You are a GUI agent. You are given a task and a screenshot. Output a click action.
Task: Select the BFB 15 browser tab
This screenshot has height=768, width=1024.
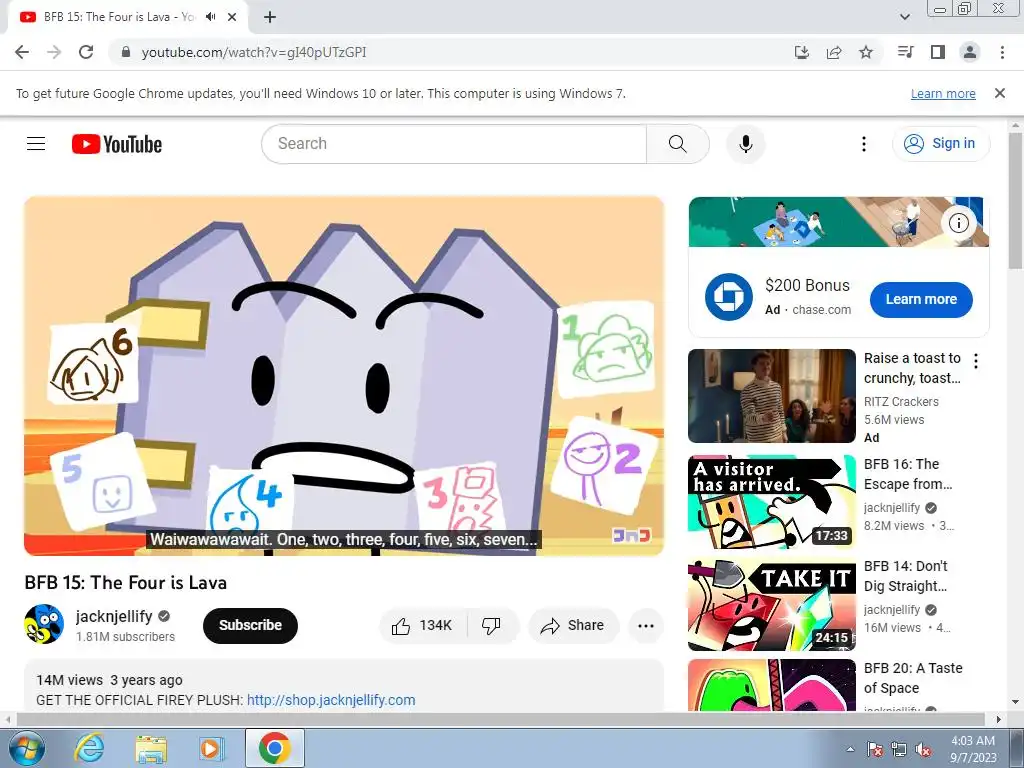[127, 17]
